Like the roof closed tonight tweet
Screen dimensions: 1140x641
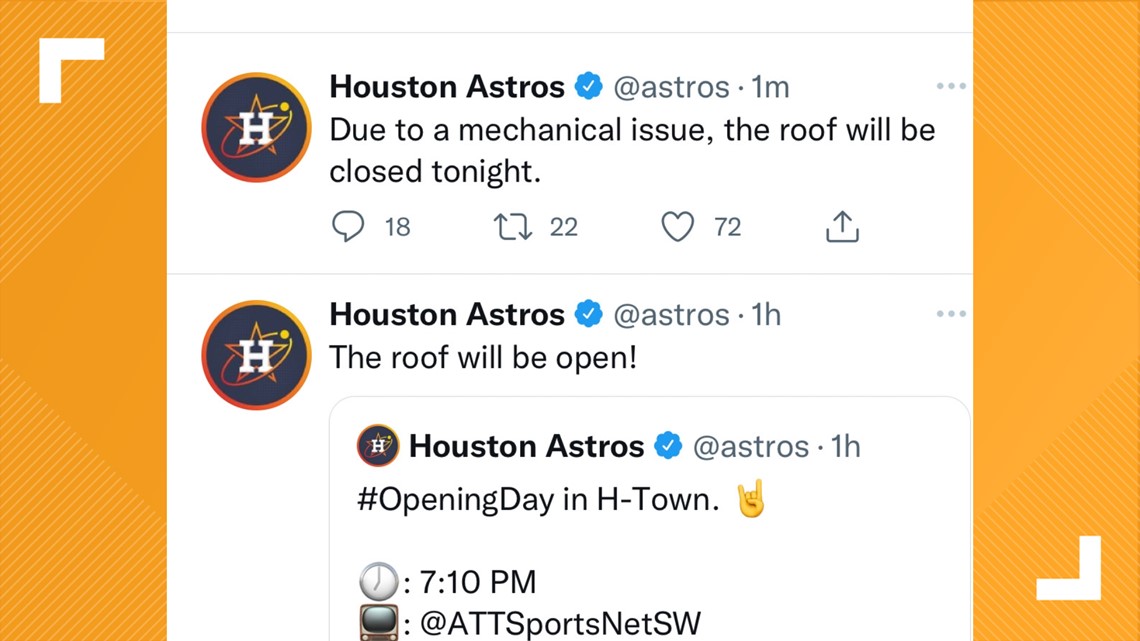pyautogui.click(x=677, y=227)
